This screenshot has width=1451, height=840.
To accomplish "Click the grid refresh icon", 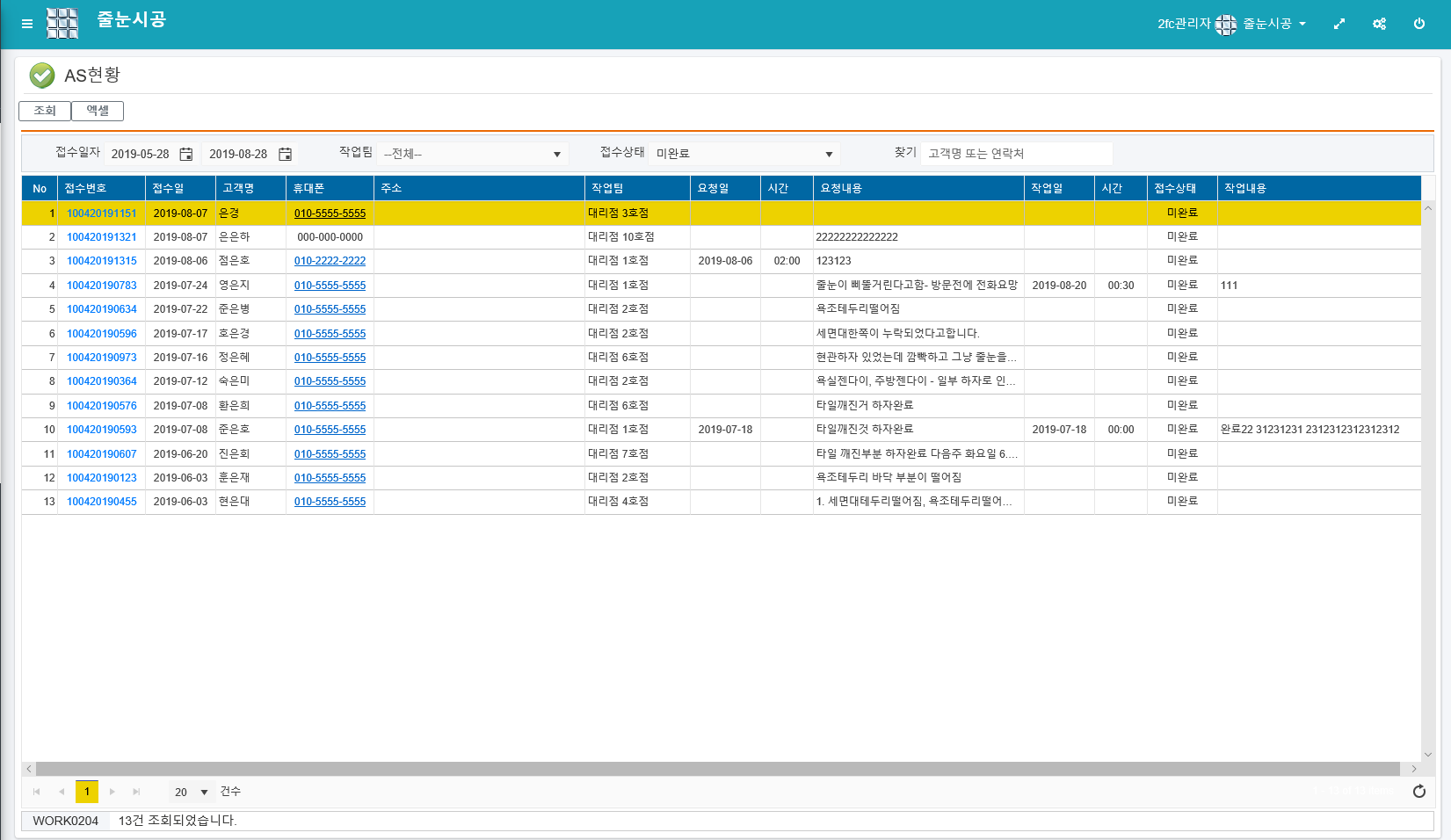I will [1418, 792].
